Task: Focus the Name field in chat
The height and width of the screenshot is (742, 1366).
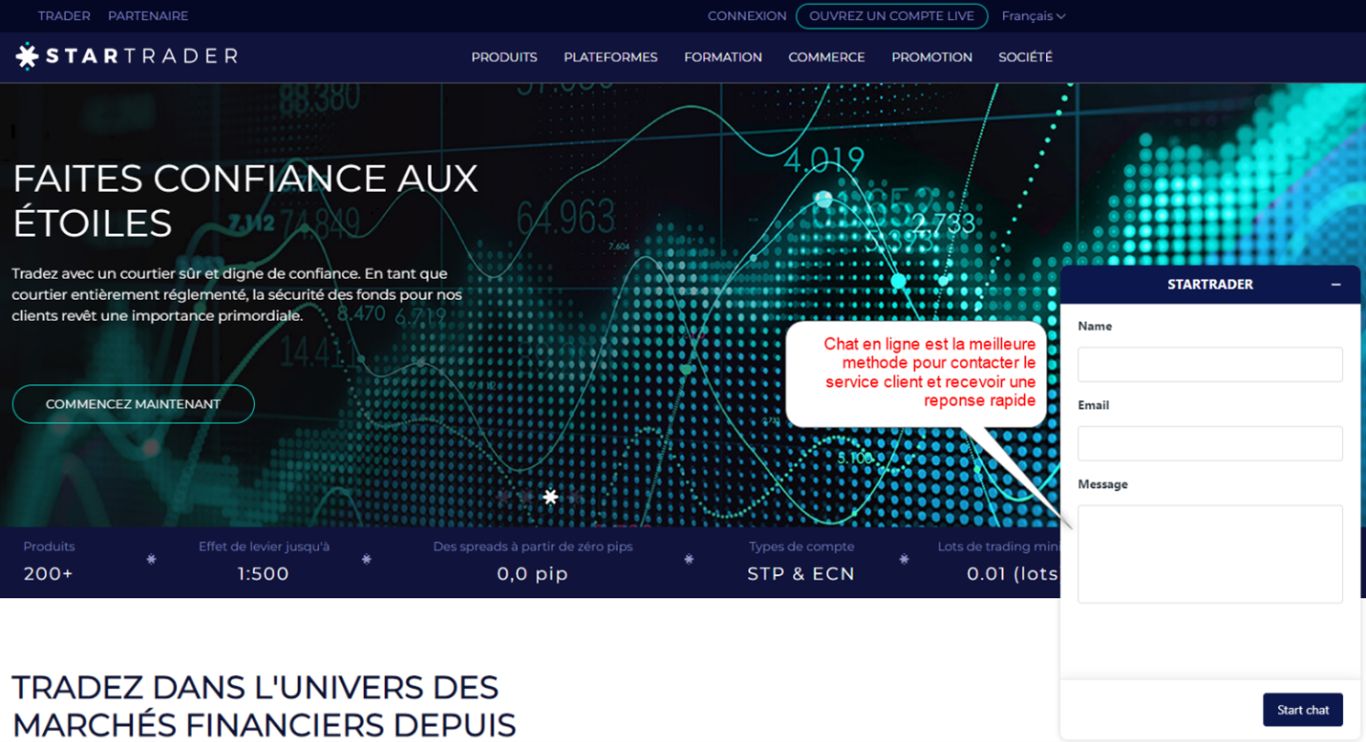Action: pyautogui.click(x=1210, y=364)
